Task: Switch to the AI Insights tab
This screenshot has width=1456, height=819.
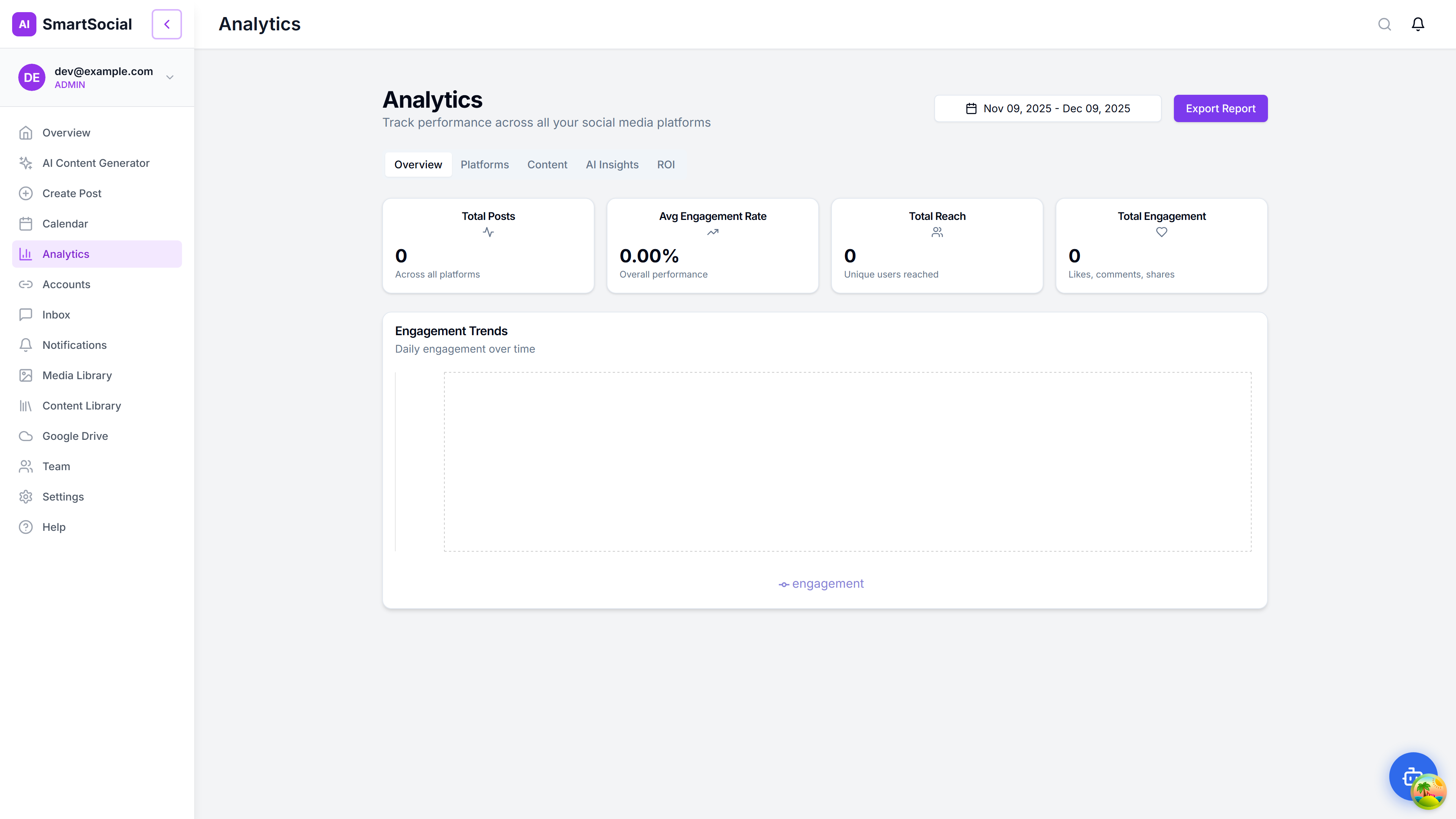Action: point(612,165)
